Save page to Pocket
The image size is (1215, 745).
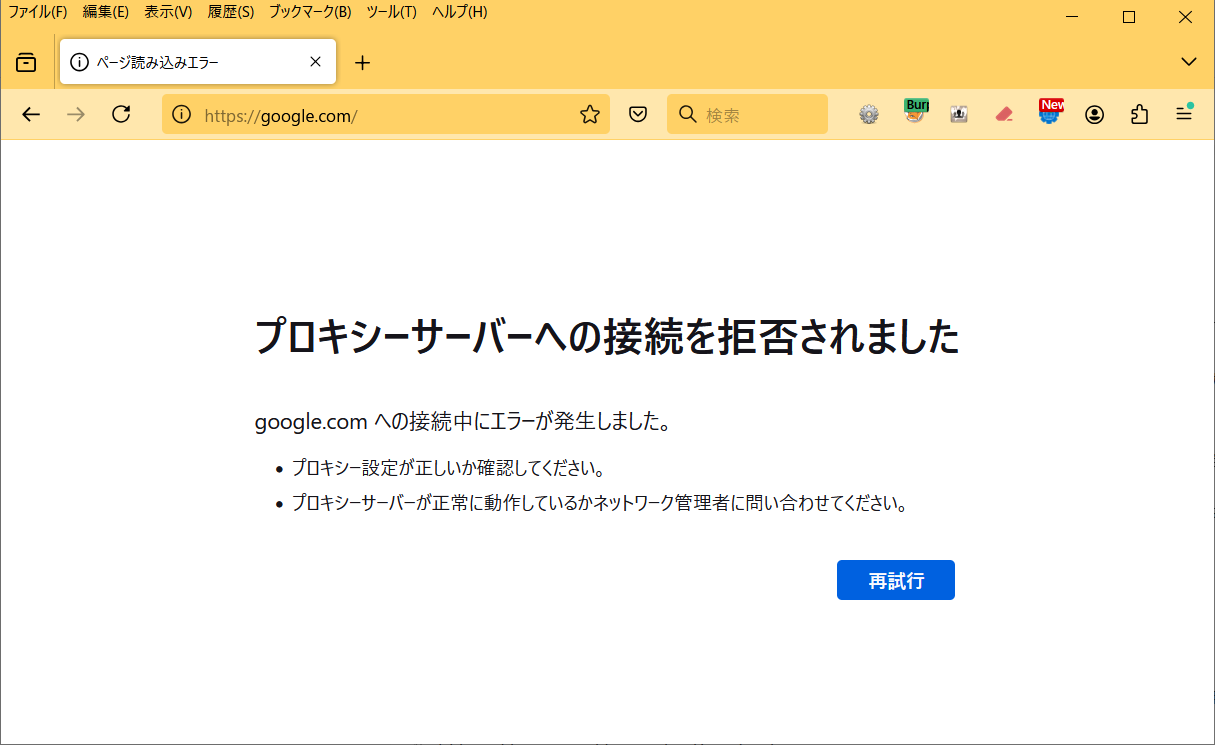coord(638,115)
